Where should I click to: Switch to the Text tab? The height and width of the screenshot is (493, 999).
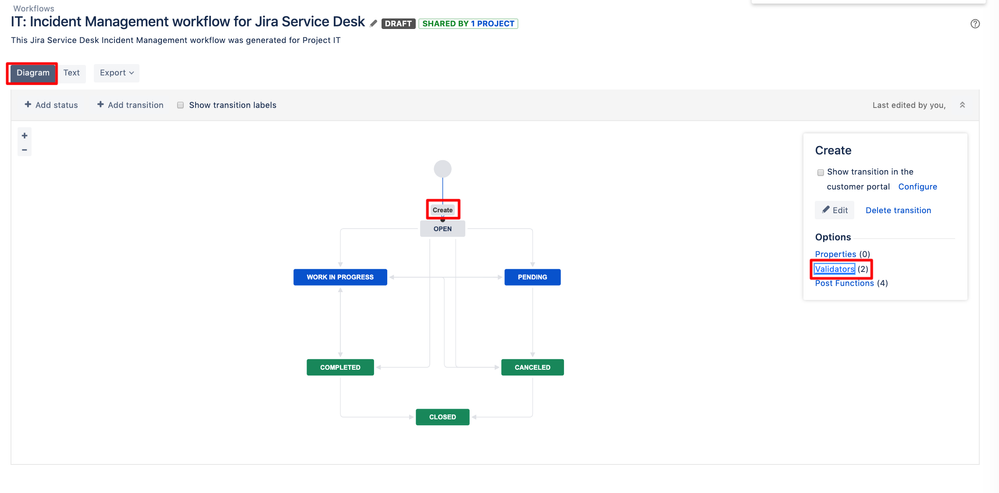[x=71, y=73]
